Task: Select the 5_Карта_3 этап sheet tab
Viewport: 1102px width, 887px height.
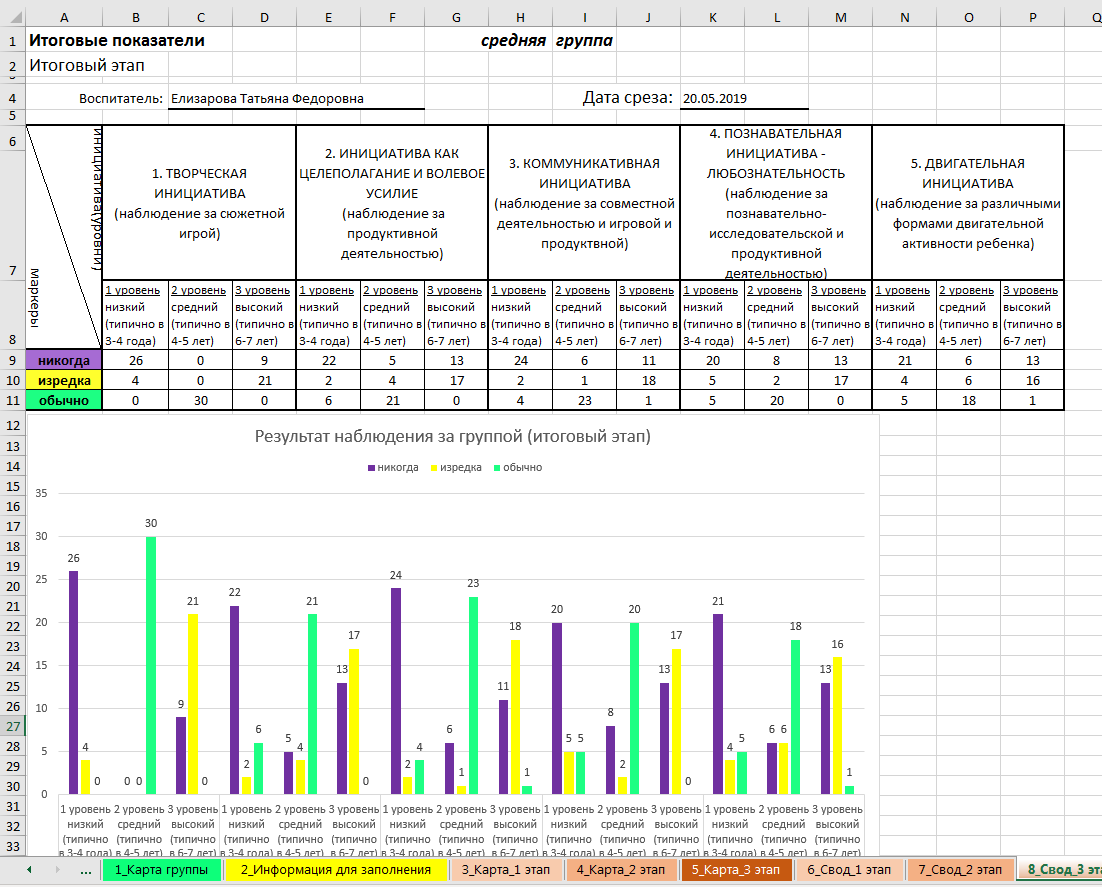Action: tap(736, 870)
